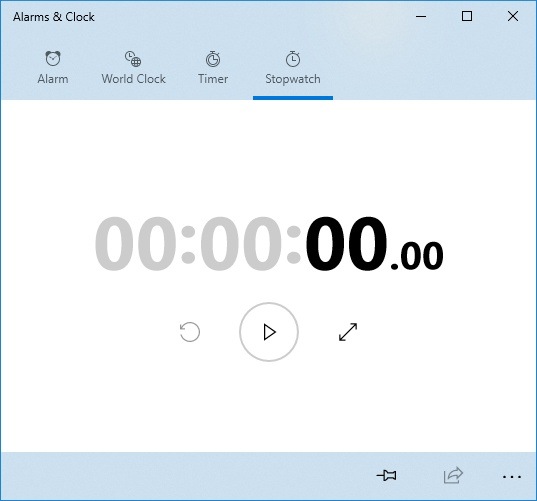Switch to the Alarm tab label

[53, 79]
